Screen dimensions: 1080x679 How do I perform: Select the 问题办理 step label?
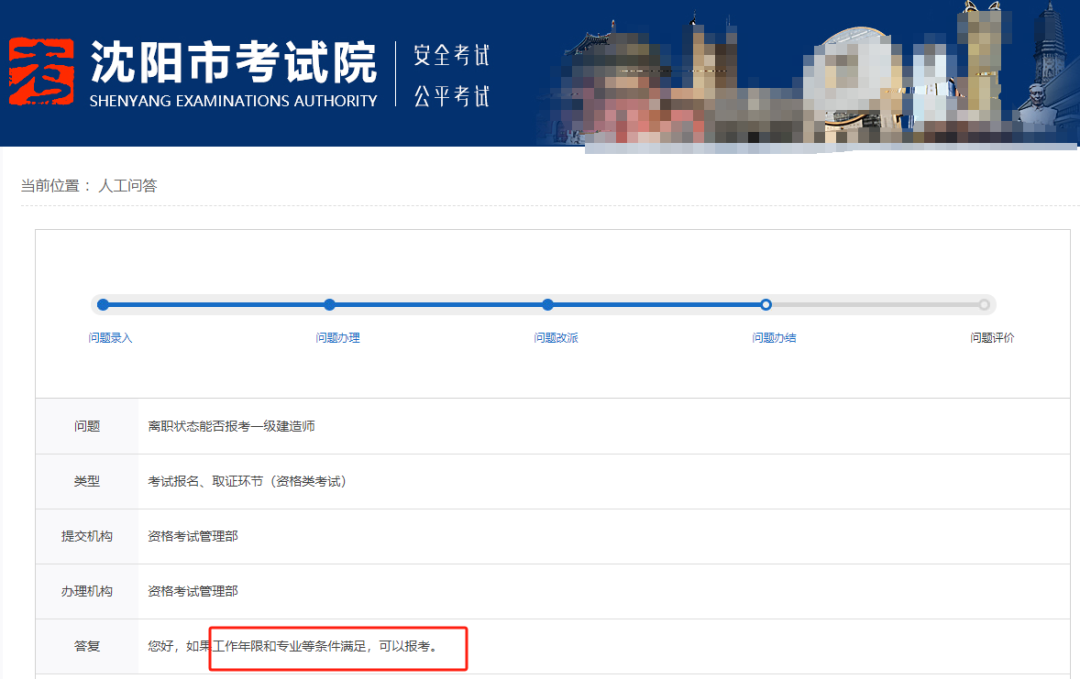pos(338,338)
